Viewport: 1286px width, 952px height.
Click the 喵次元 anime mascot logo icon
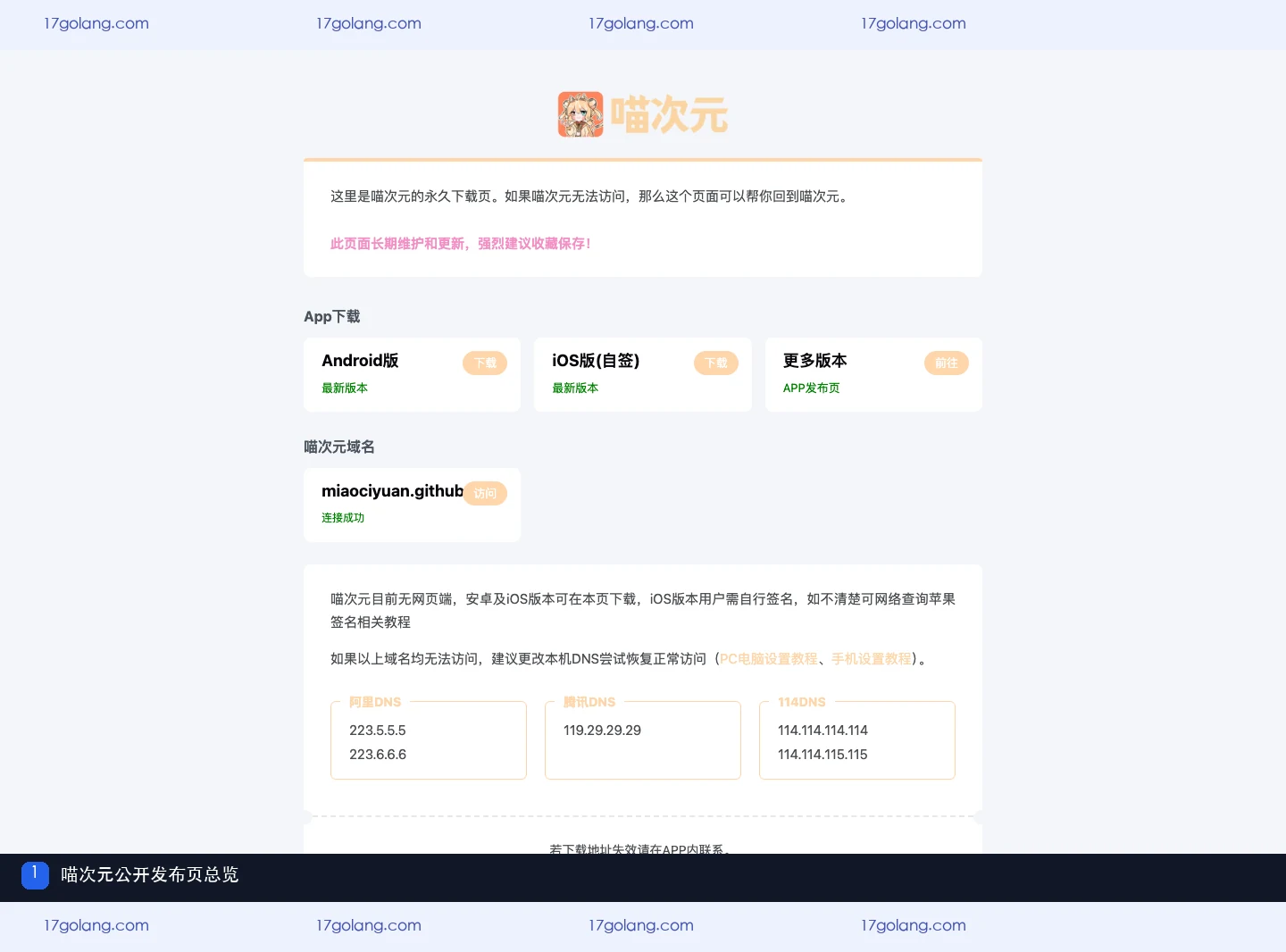580,114
